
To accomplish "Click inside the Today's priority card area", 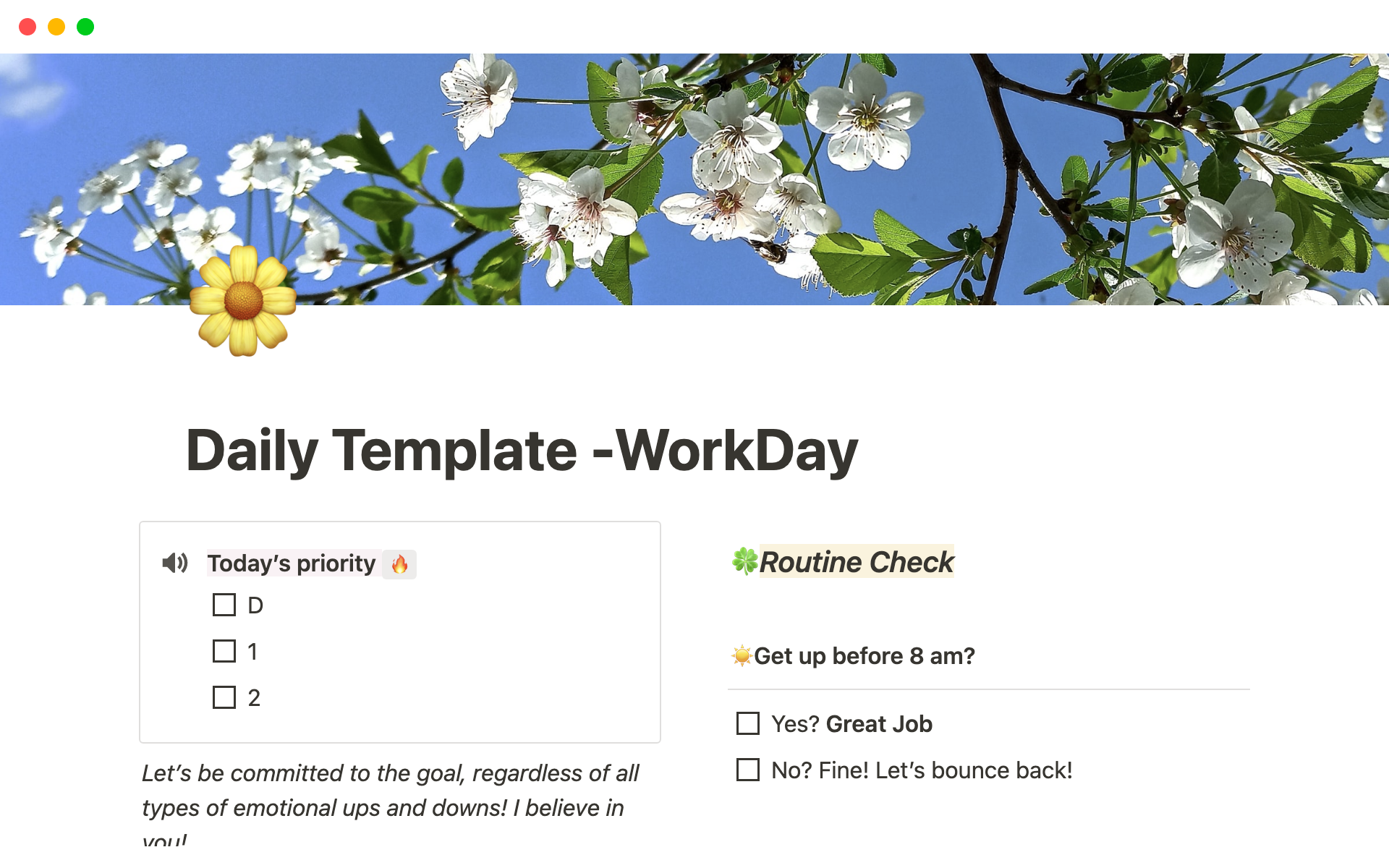I will tap(400, 631).
